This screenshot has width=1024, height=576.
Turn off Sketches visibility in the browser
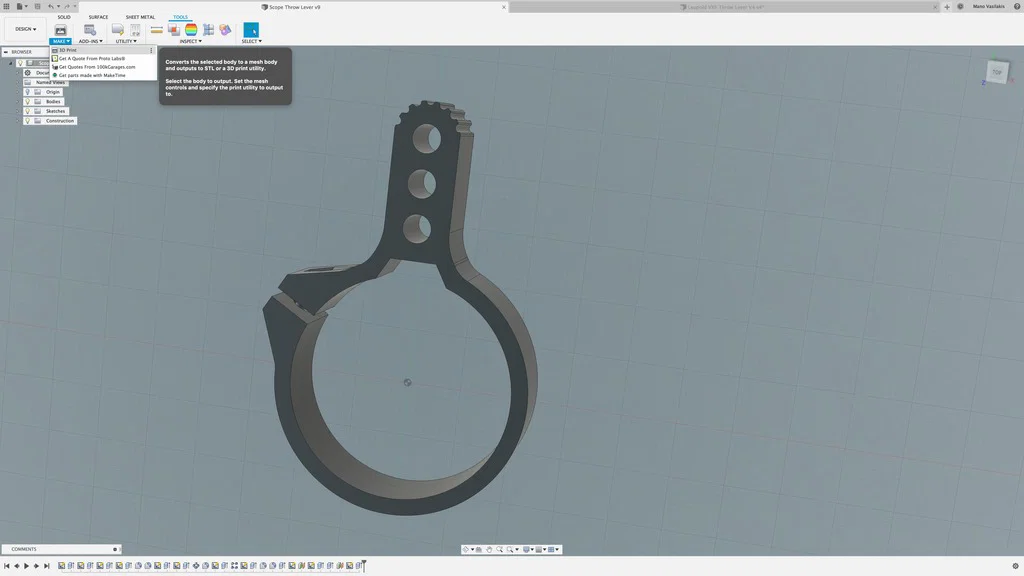[x=28, y=111]
